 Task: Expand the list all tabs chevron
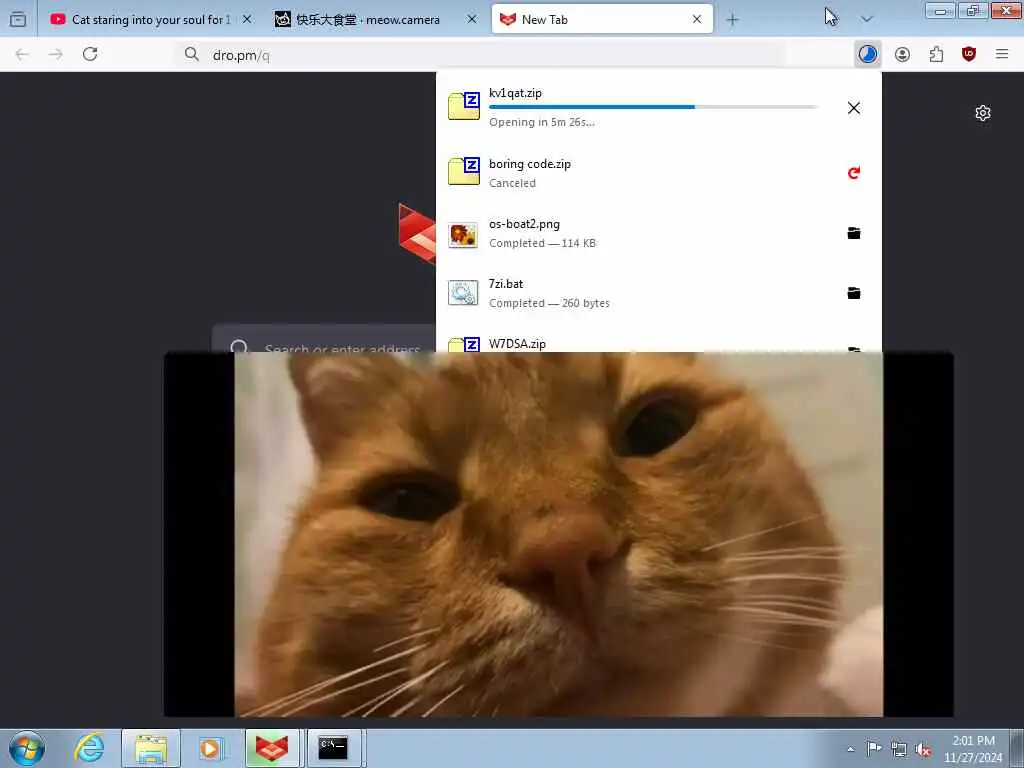tap(867, 20)
